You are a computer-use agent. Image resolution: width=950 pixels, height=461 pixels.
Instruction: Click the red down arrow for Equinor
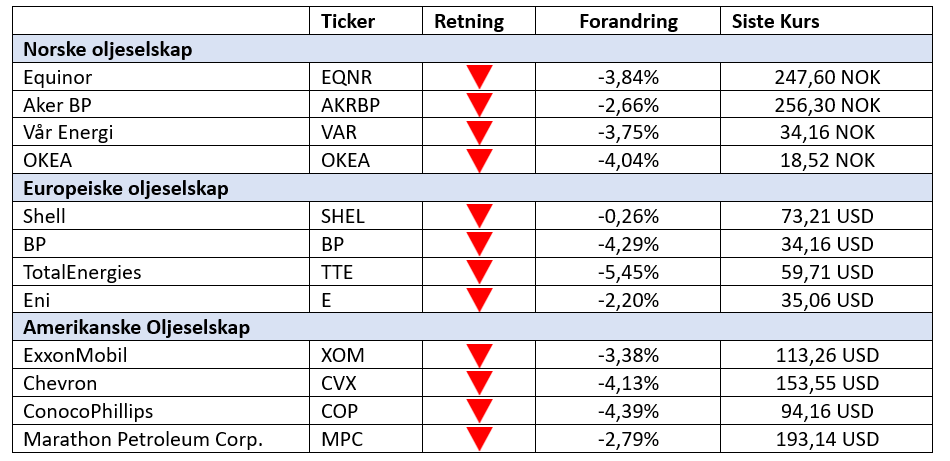(480, 77)
